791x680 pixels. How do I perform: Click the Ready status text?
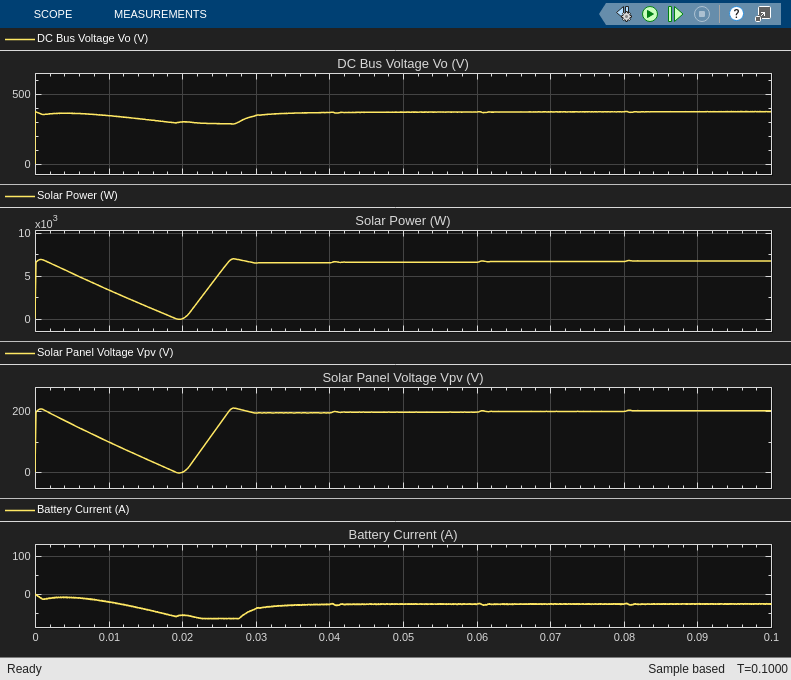click(24, 669)
